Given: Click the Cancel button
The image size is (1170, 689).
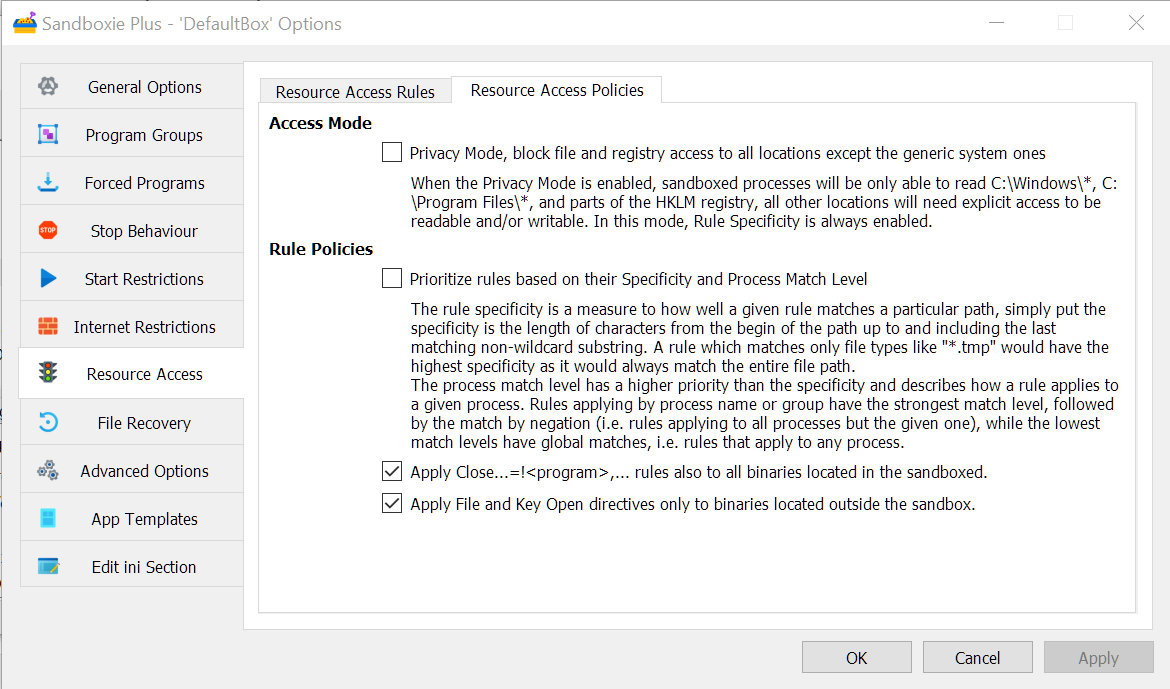Looking at the screenshot, I should click(x=977, y=658).
